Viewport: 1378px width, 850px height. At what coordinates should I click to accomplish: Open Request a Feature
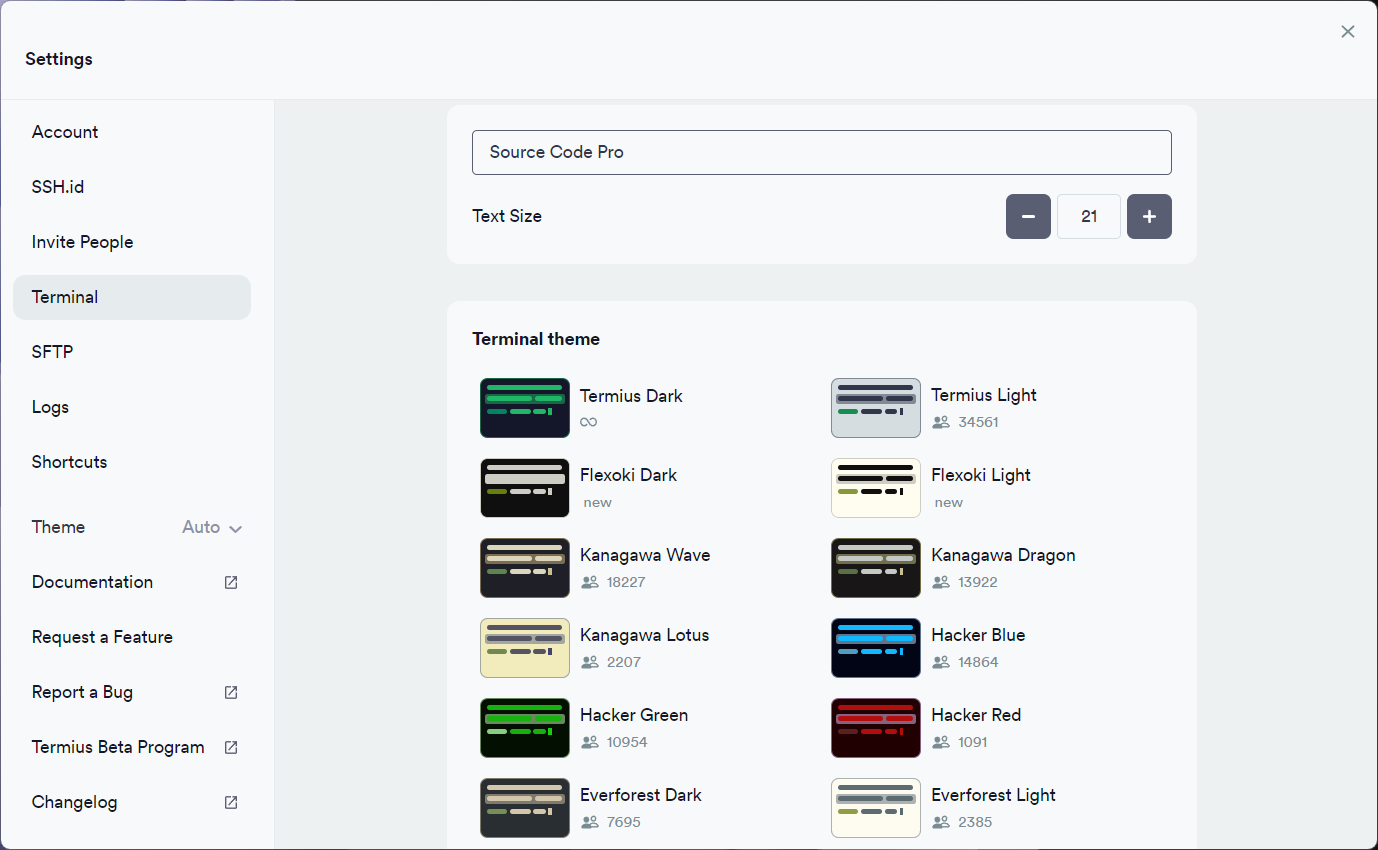click(132, 637)
